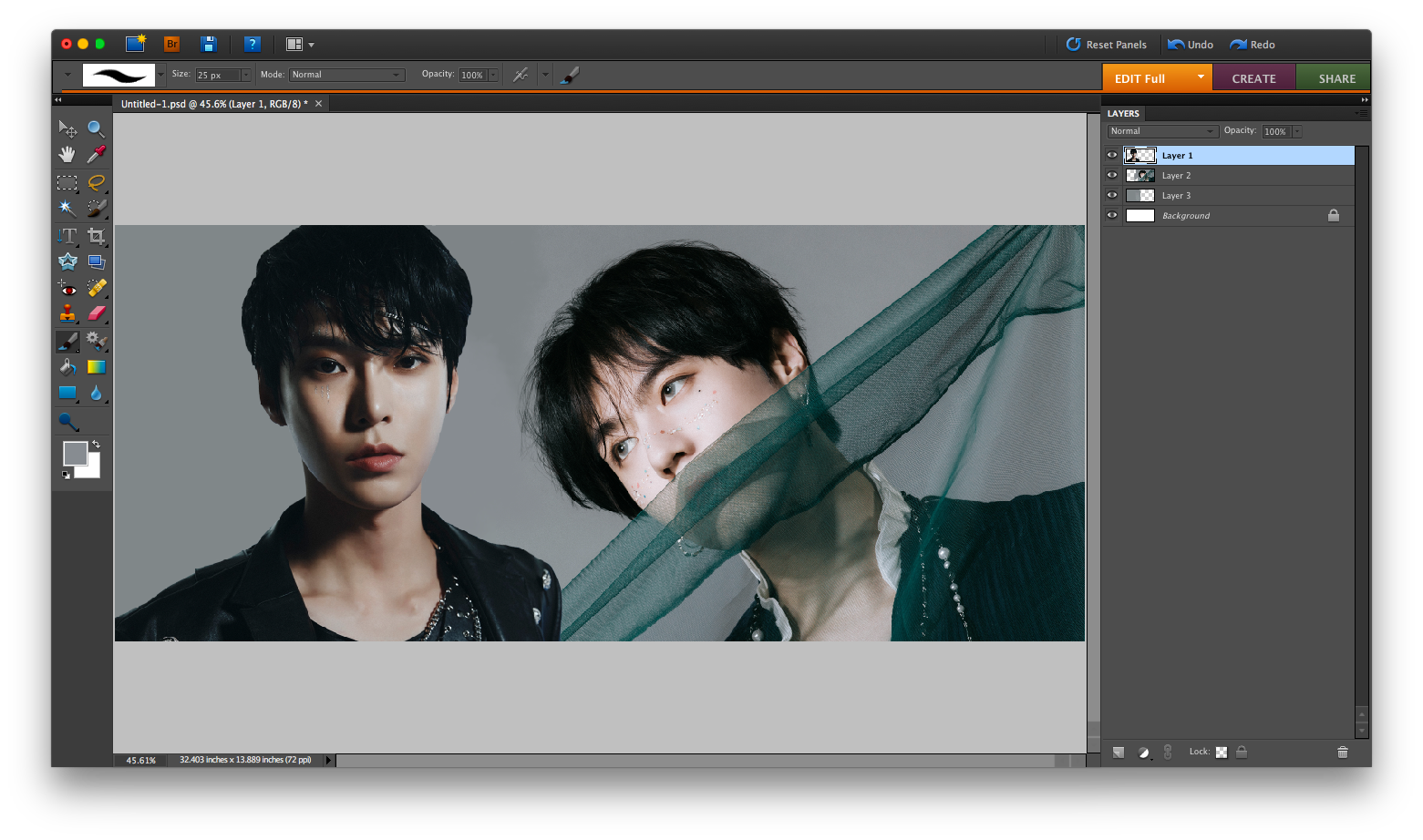Select the Lasso tool

96,182
